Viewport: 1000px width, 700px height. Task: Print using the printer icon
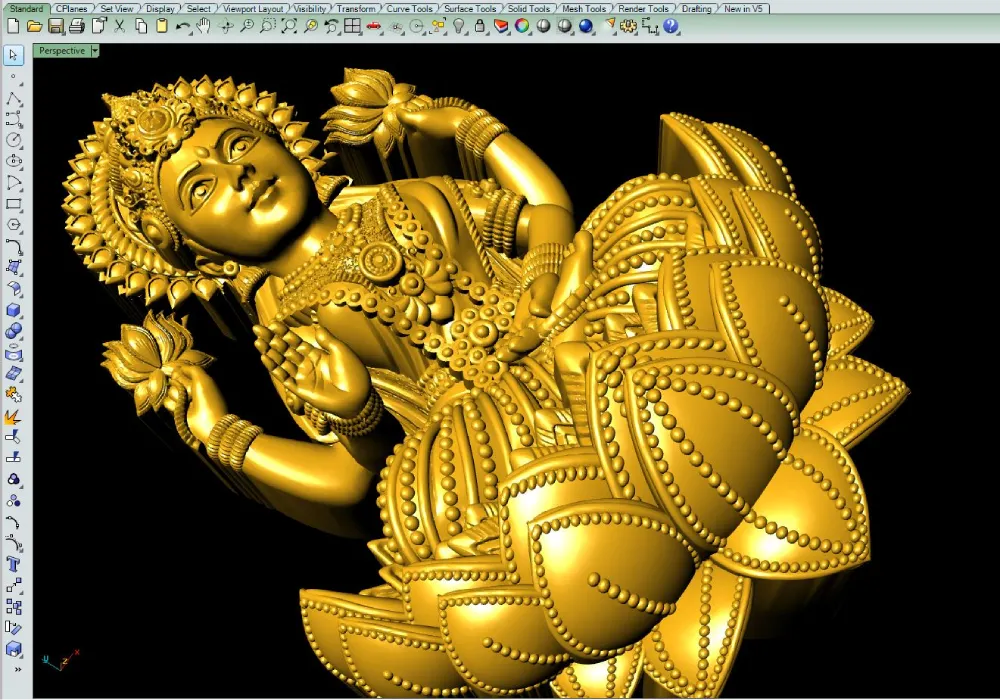point(77,26)
